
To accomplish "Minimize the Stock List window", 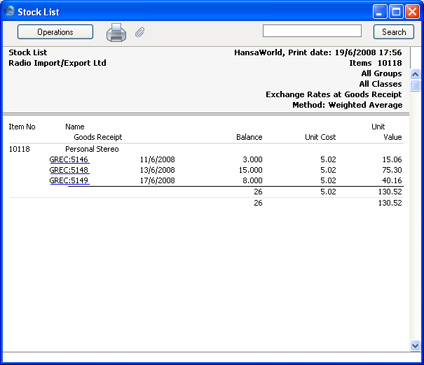I will point(380,12).
